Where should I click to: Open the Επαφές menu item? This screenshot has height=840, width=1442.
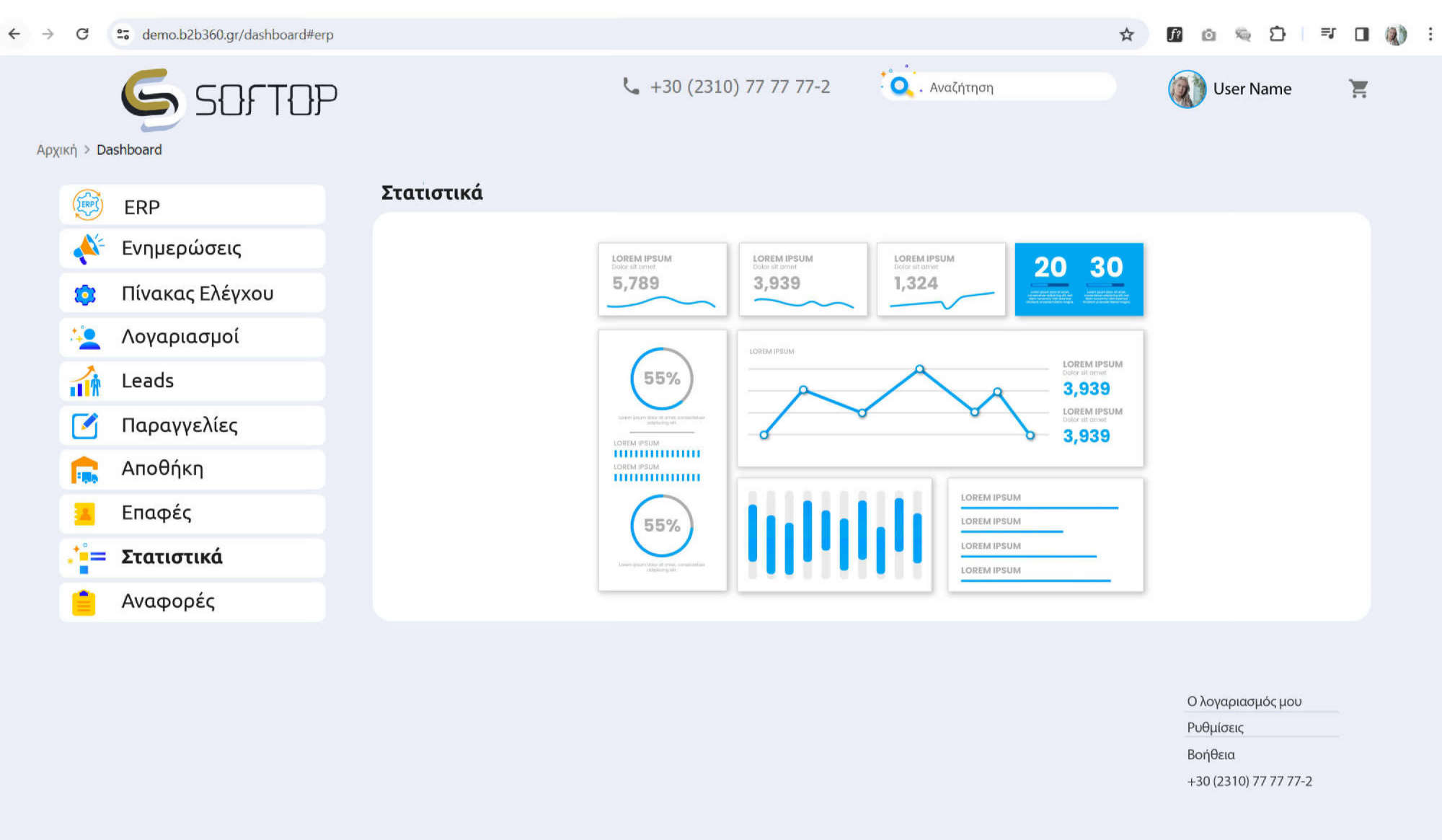point(156,513)
